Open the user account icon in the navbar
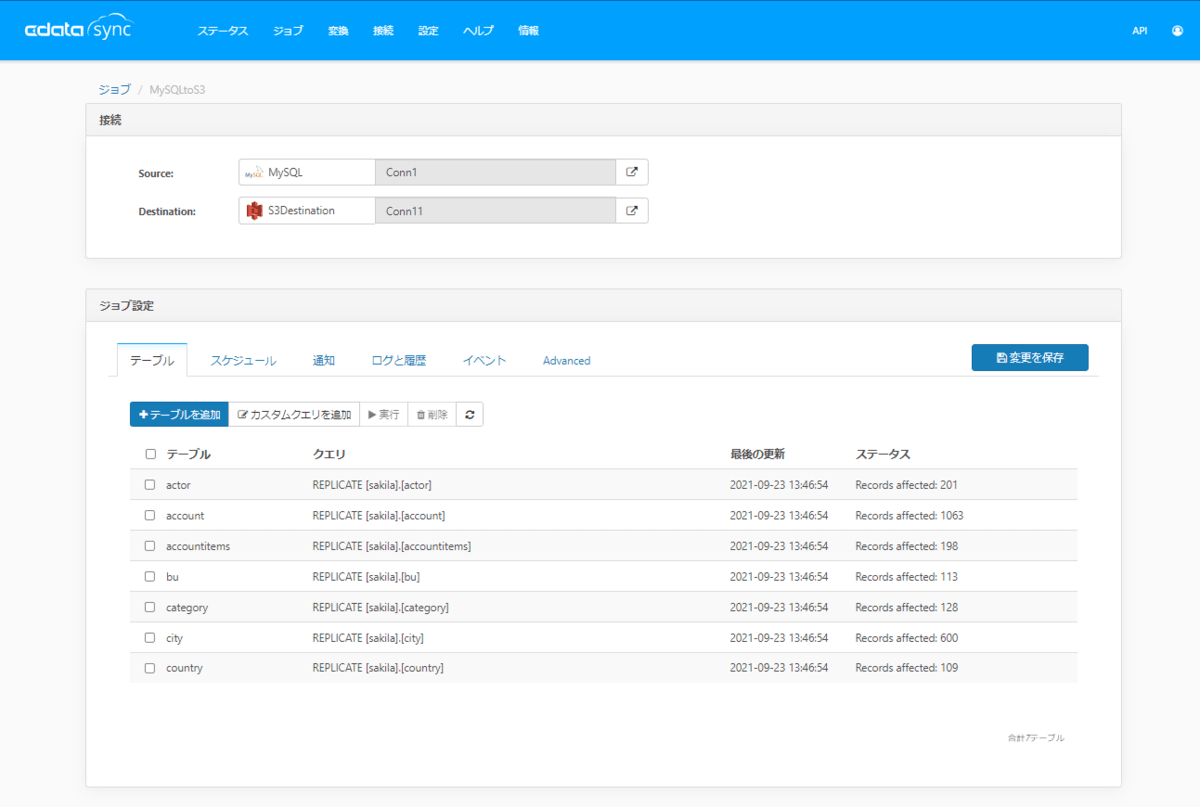1200x807 pixels. click(x=1176, y=30)
